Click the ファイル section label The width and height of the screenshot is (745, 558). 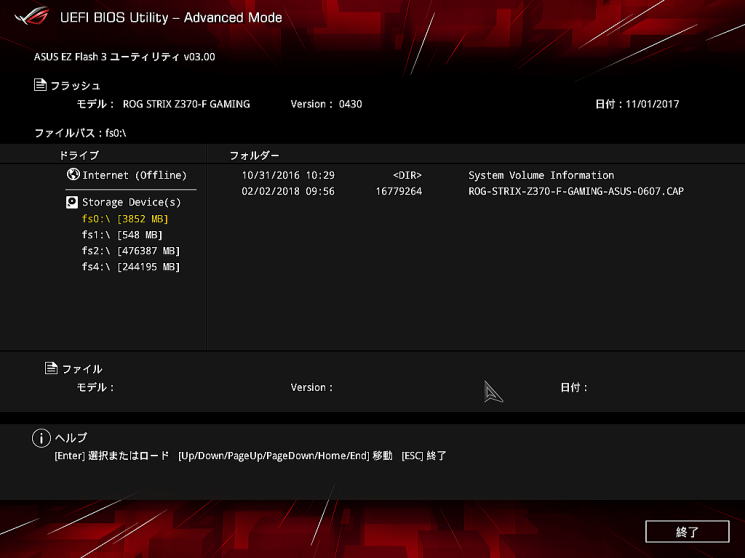point(82,369)
